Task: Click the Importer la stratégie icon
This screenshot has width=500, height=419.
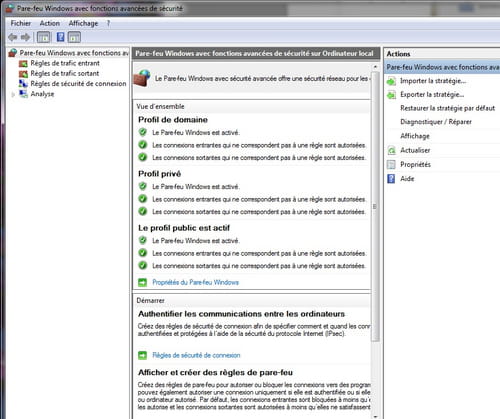Action: pos(391,81)
